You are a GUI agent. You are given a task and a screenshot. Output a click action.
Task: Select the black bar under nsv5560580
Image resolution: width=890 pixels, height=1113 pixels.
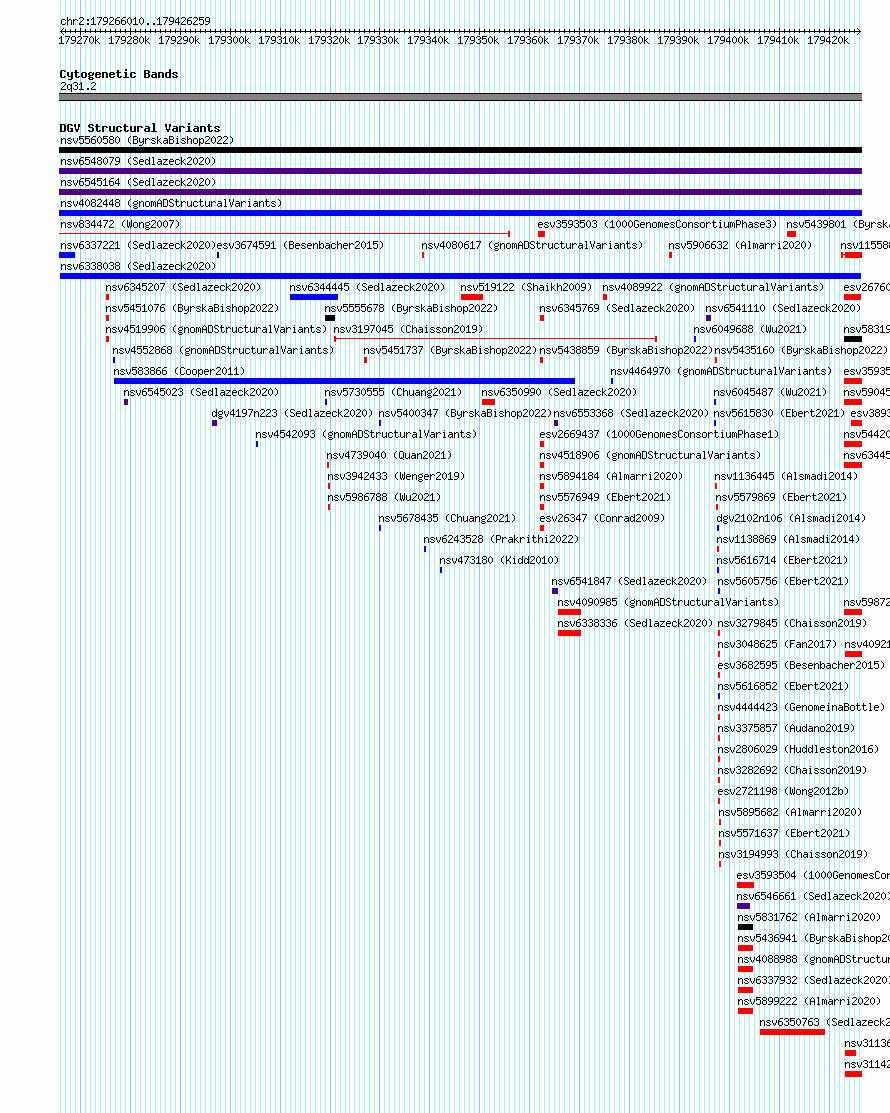tap(461, 150)
